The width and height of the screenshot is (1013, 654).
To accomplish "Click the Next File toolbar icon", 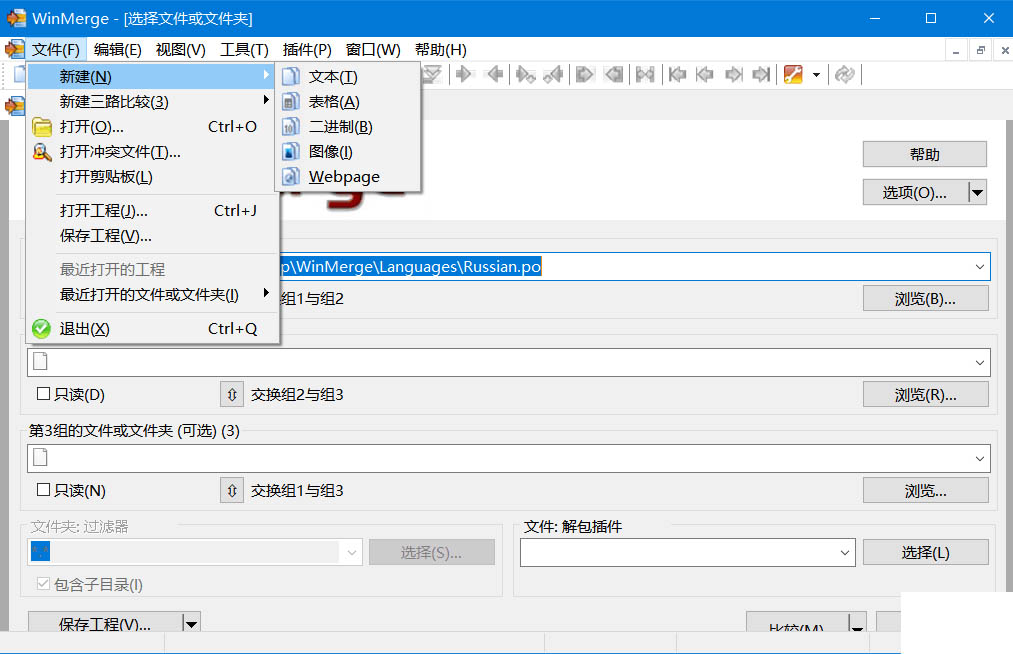I will coord(733,75).
